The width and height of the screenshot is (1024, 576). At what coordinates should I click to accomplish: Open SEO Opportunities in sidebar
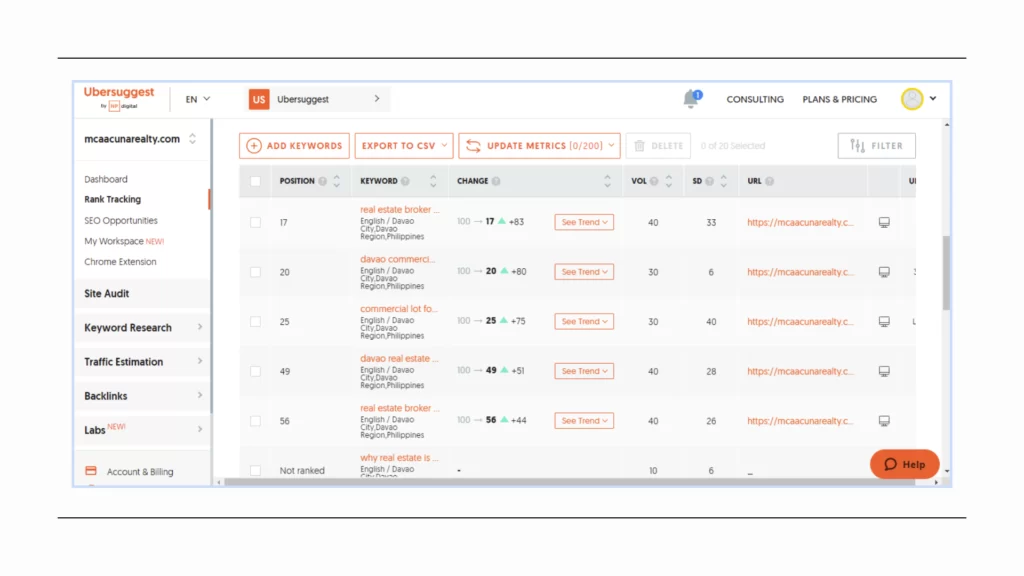pyautogui.click(x=121, y=221)
